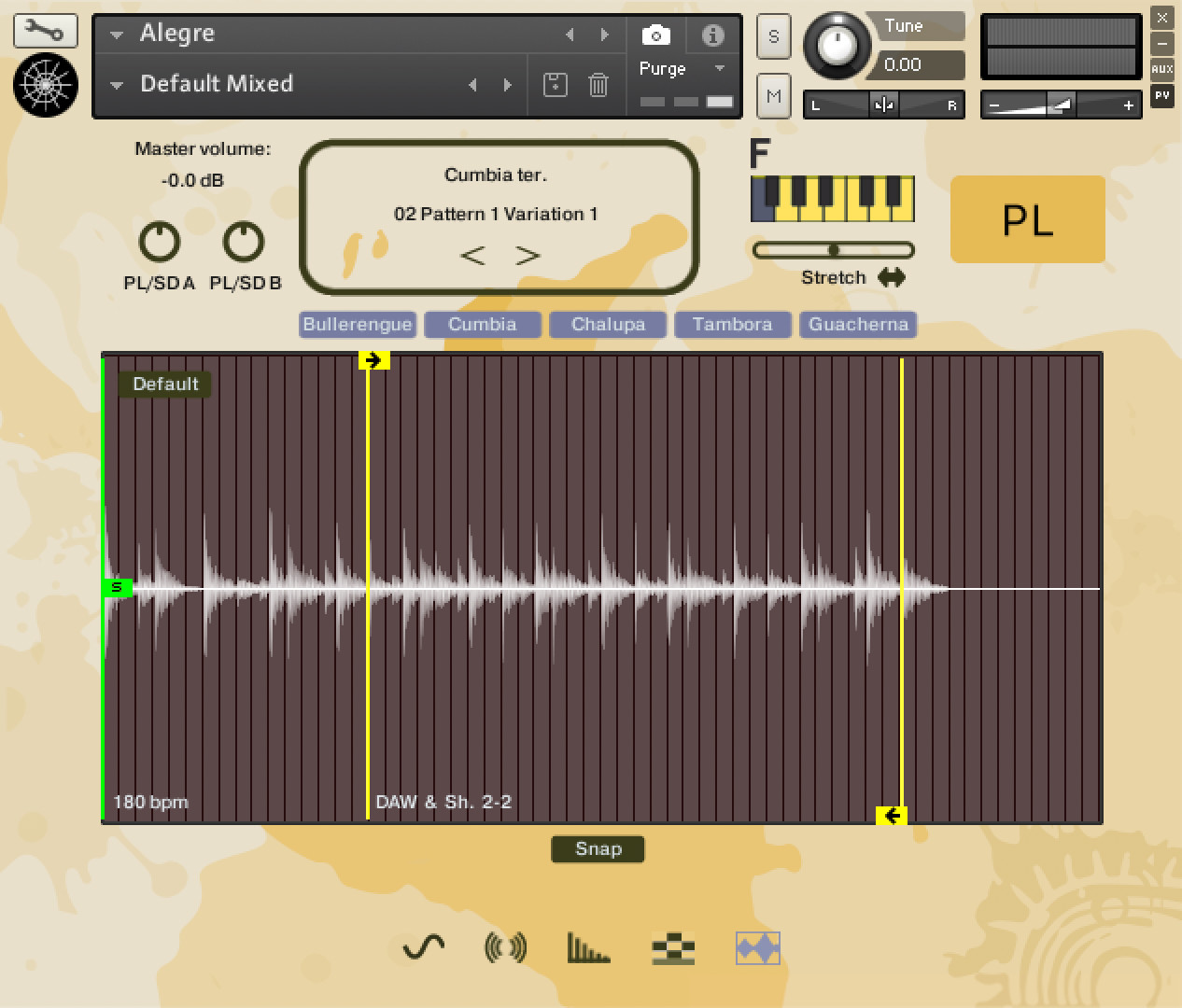This screenshot has height=1008, width=1182.
Task: Adjust the Stretch slider handle
Action: coord(834,249)
